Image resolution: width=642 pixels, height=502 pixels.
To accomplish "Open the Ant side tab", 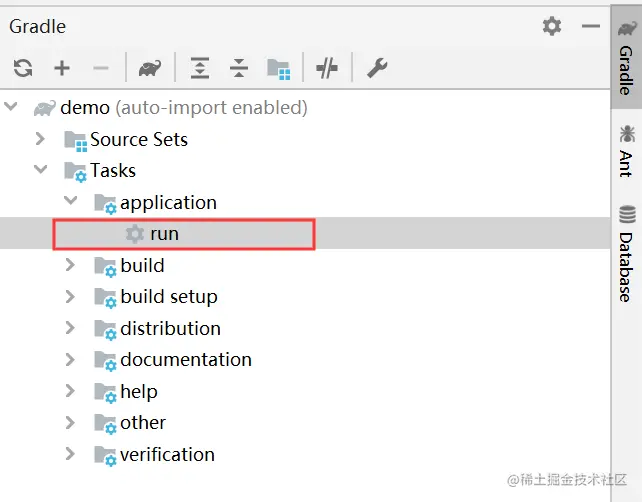I will tap(626, 152).
